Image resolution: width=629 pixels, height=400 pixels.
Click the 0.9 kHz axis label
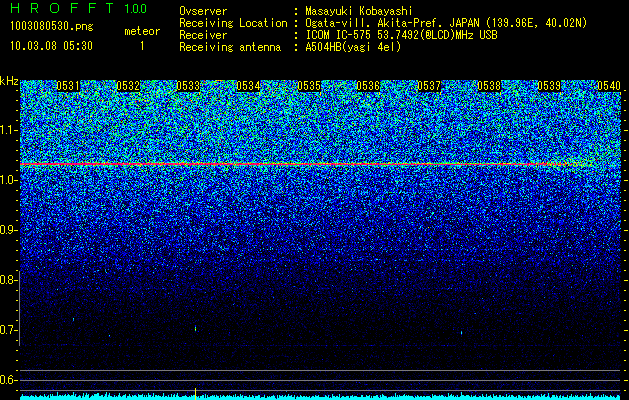tap(8, 230)
